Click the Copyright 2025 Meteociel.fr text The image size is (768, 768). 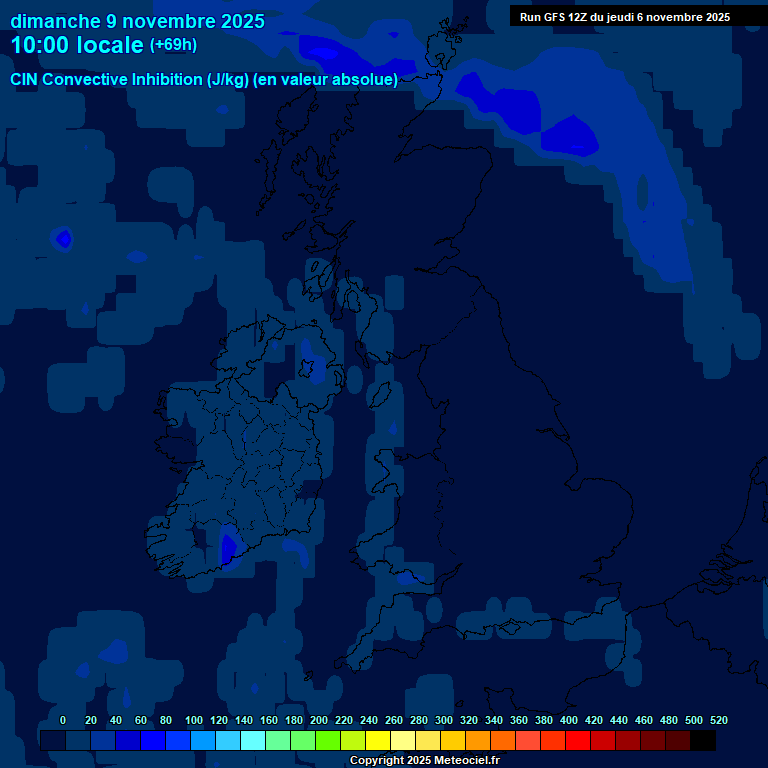coord(425,760)
